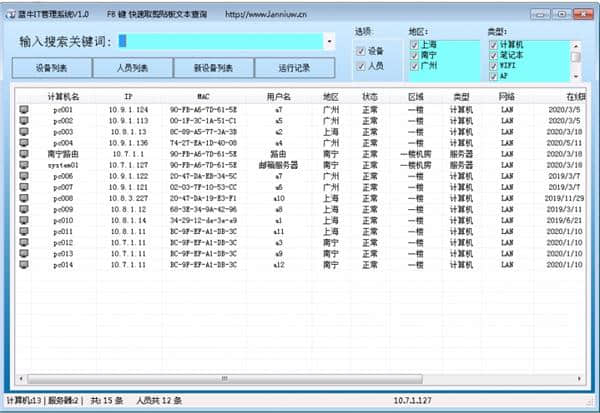Click the 人员列表 button
Viewport: 600px width, 413px height.
tap(132, 68)
